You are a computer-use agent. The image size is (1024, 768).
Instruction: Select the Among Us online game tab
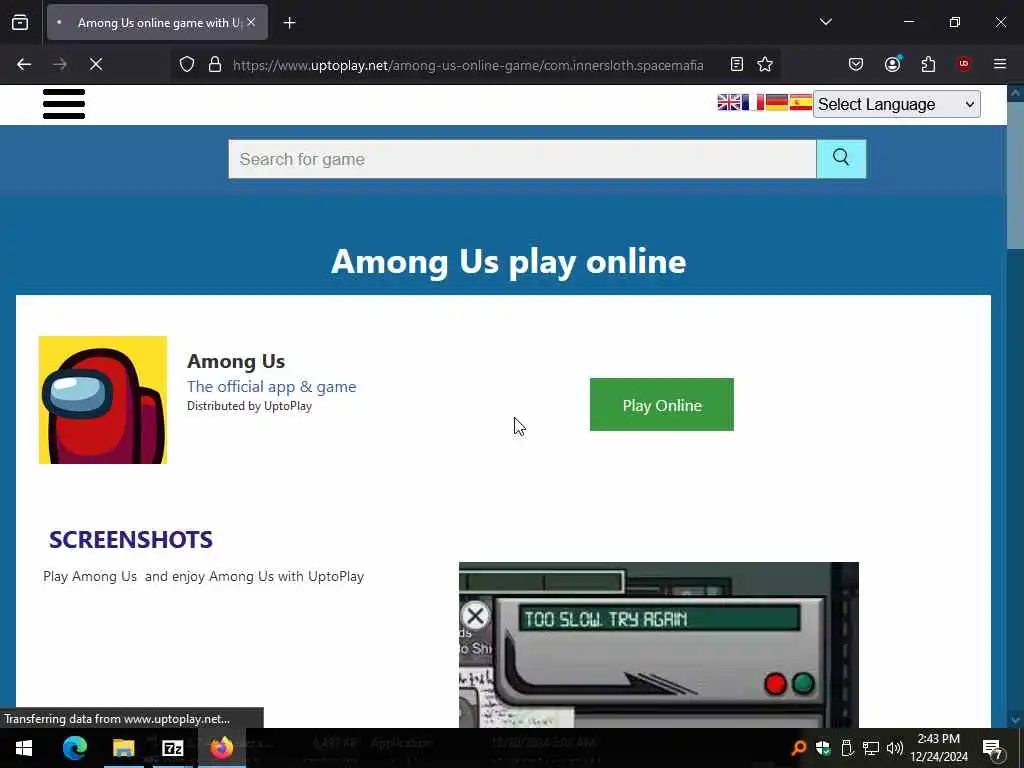[157, 23]
